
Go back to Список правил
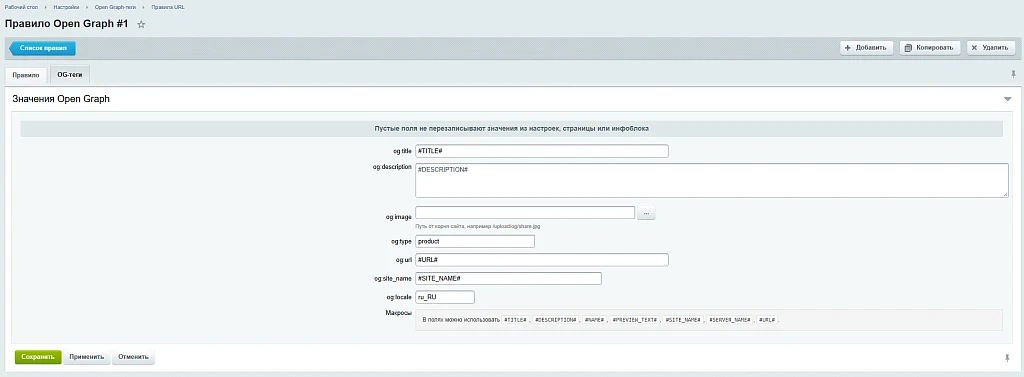(x=42, y=48)
